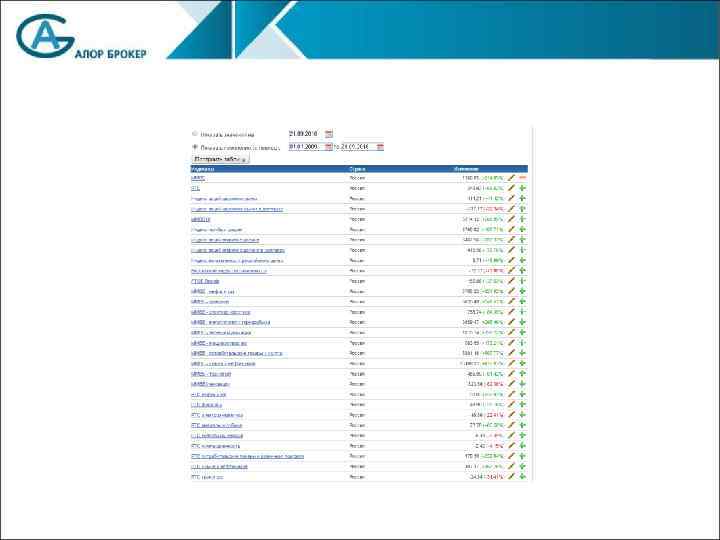The image size is (720, 540).
Task: Click the green plus in FTSE Russia row
Action: (523, 281)
